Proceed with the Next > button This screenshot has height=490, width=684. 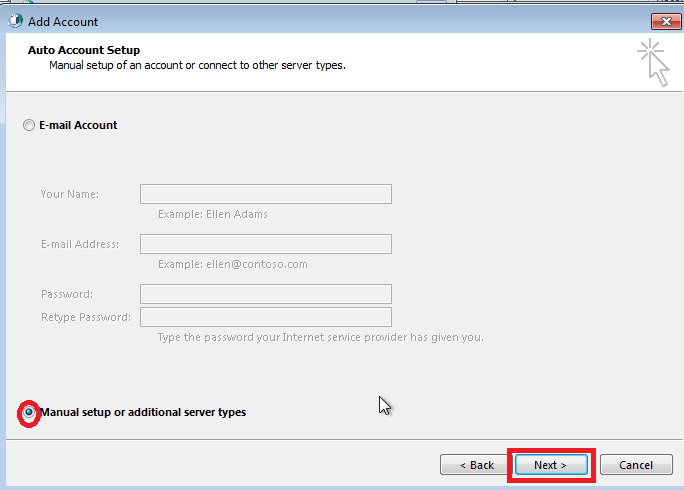point(551,465)
